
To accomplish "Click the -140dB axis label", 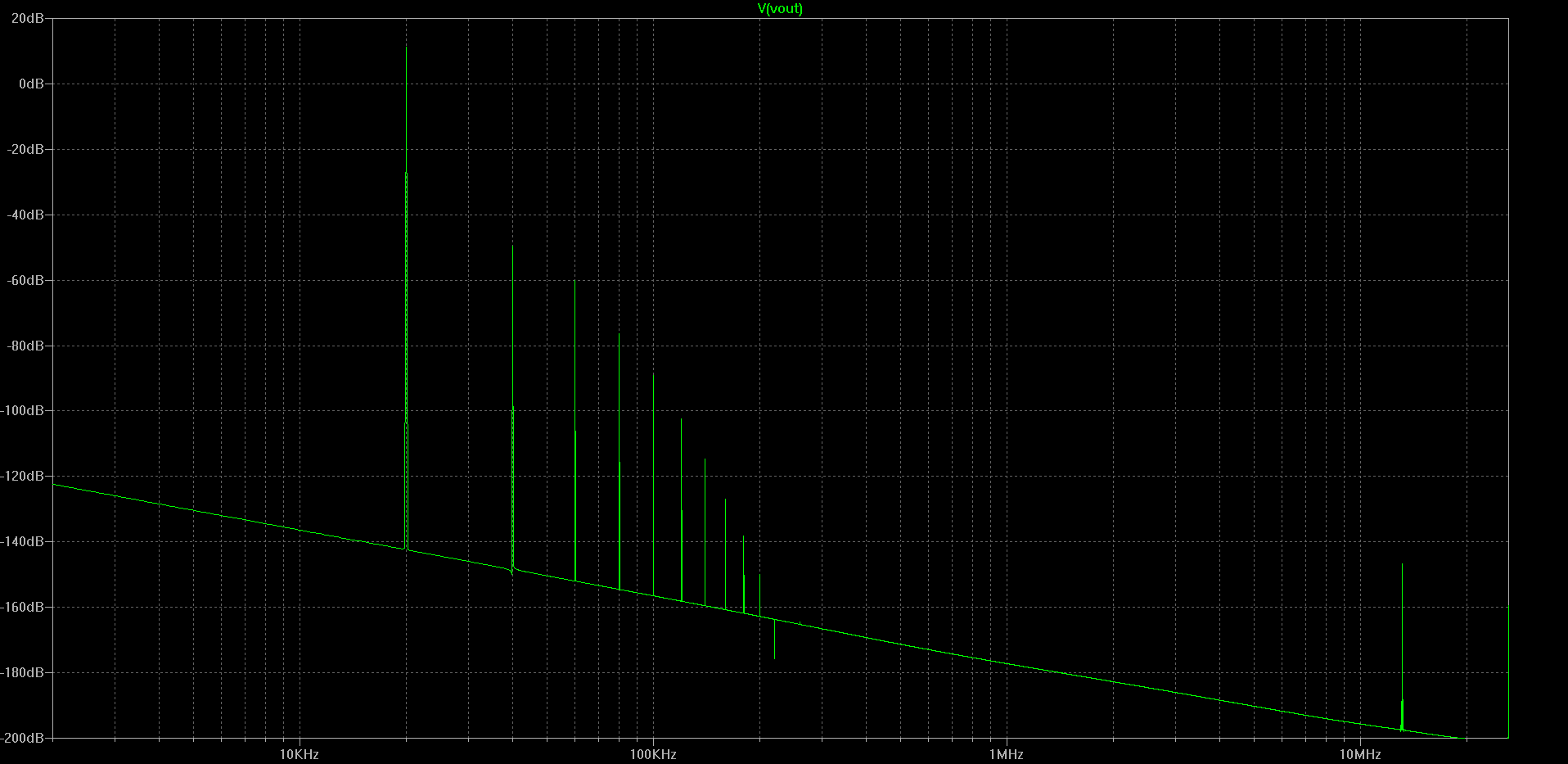I will (23, 541).
